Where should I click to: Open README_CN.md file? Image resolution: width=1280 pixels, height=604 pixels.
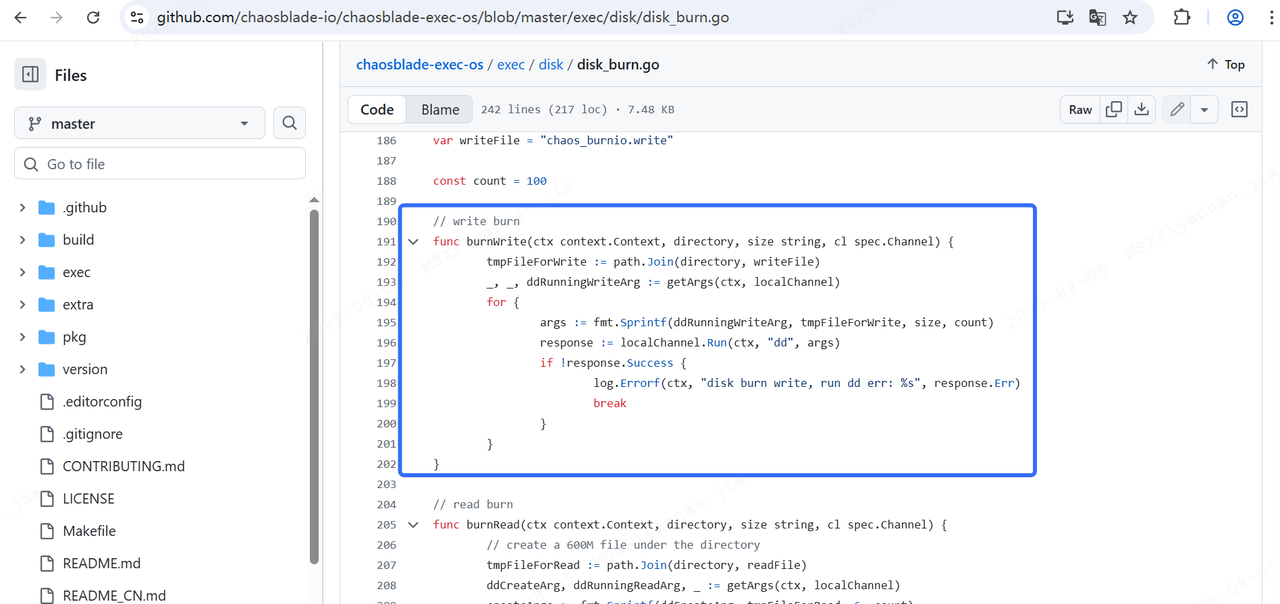tap(114, 595)
